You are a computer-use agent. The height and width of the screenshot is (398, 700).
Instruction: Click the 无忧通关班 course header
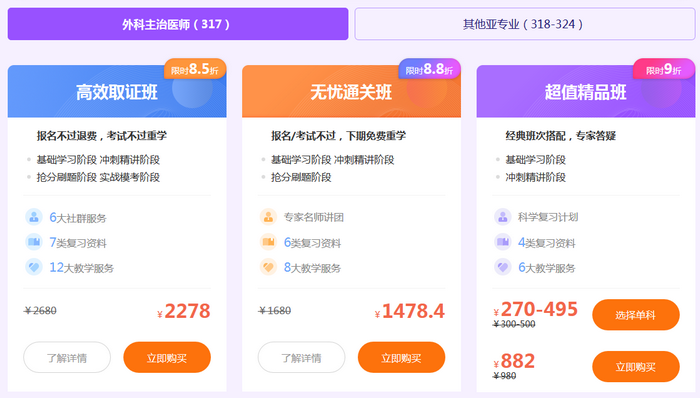(x=351, y=92)
